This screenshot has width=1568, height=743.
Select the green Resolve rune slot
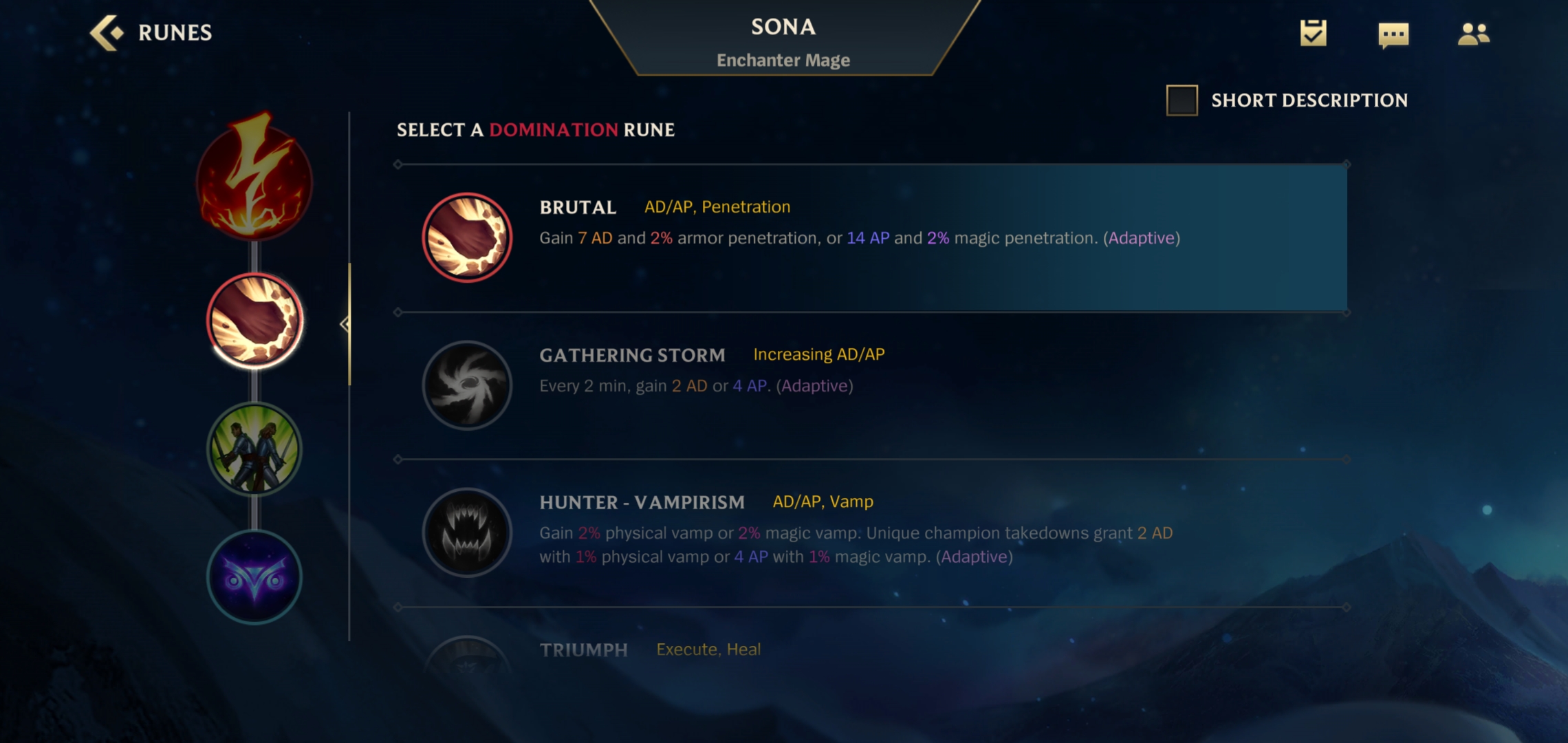pyautogui.click(x=254, y=449)
